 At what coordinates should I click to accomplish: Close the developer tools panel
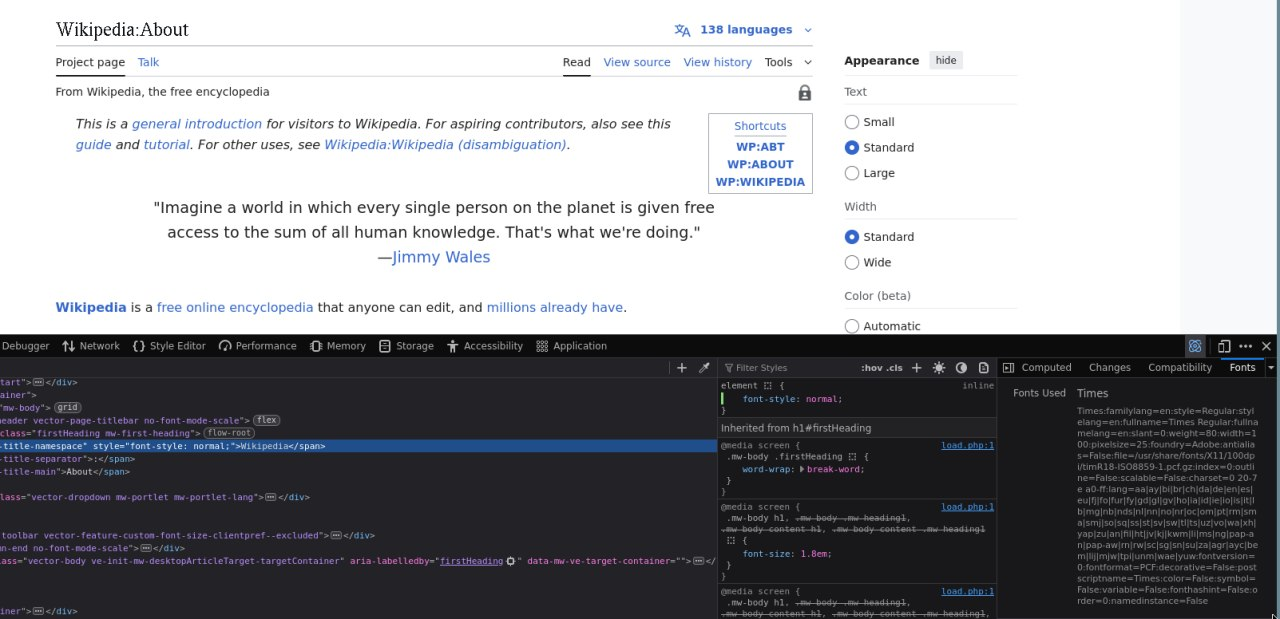coord(1266,346)
